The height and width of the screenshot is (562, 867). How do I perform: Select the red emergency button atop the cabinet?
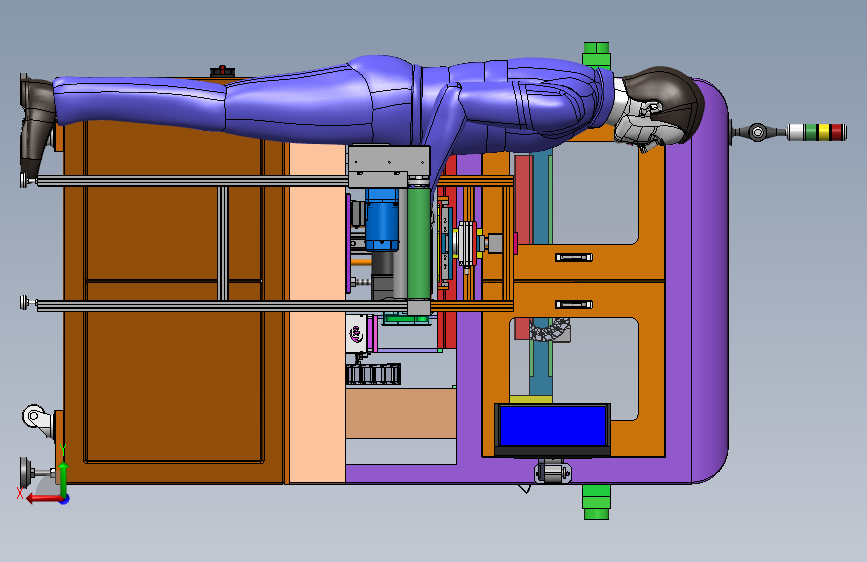click(x=222, y=71)
